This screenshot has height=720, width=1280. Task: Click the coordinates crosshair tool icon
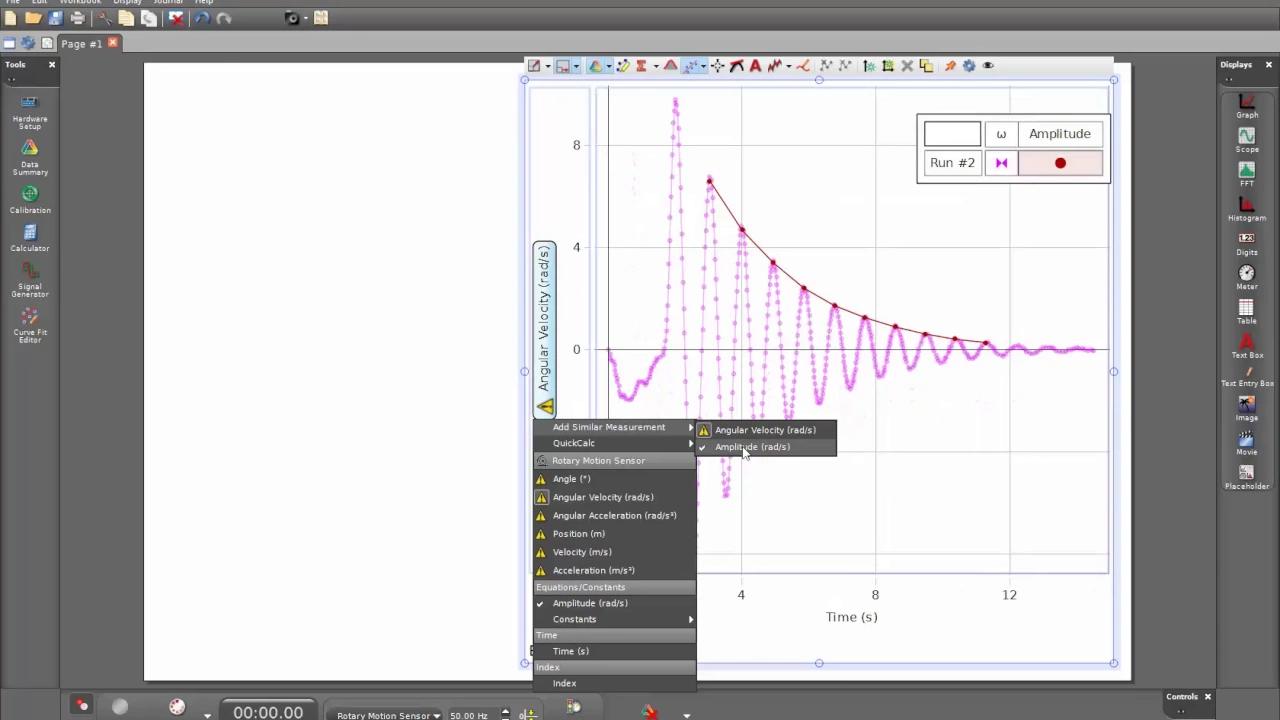click(x=717, y=66)
